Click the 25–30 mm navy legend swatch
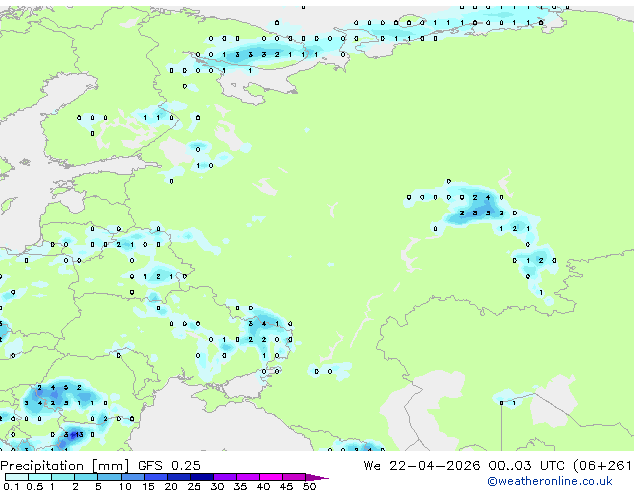The height and width of the screenshot is (490, 634). click(202, 477)
